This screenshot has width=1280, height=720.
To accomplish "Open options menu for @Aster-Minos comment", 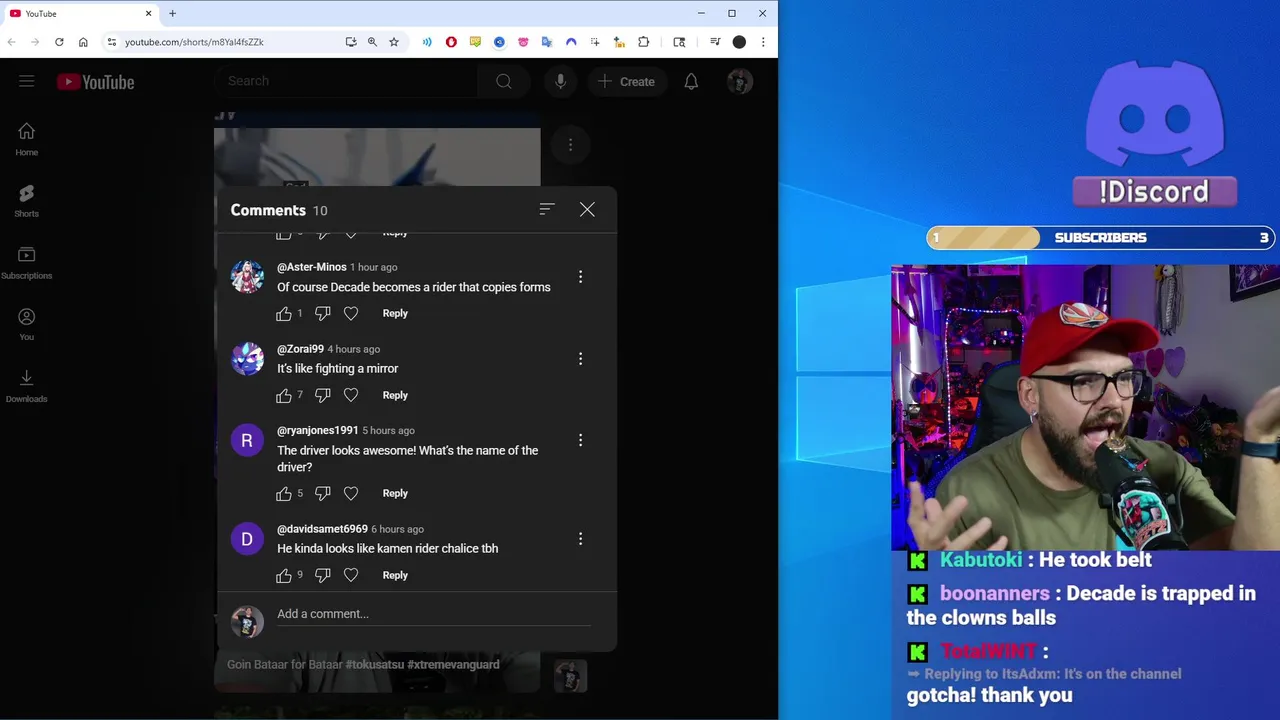I will click(580, 277).
